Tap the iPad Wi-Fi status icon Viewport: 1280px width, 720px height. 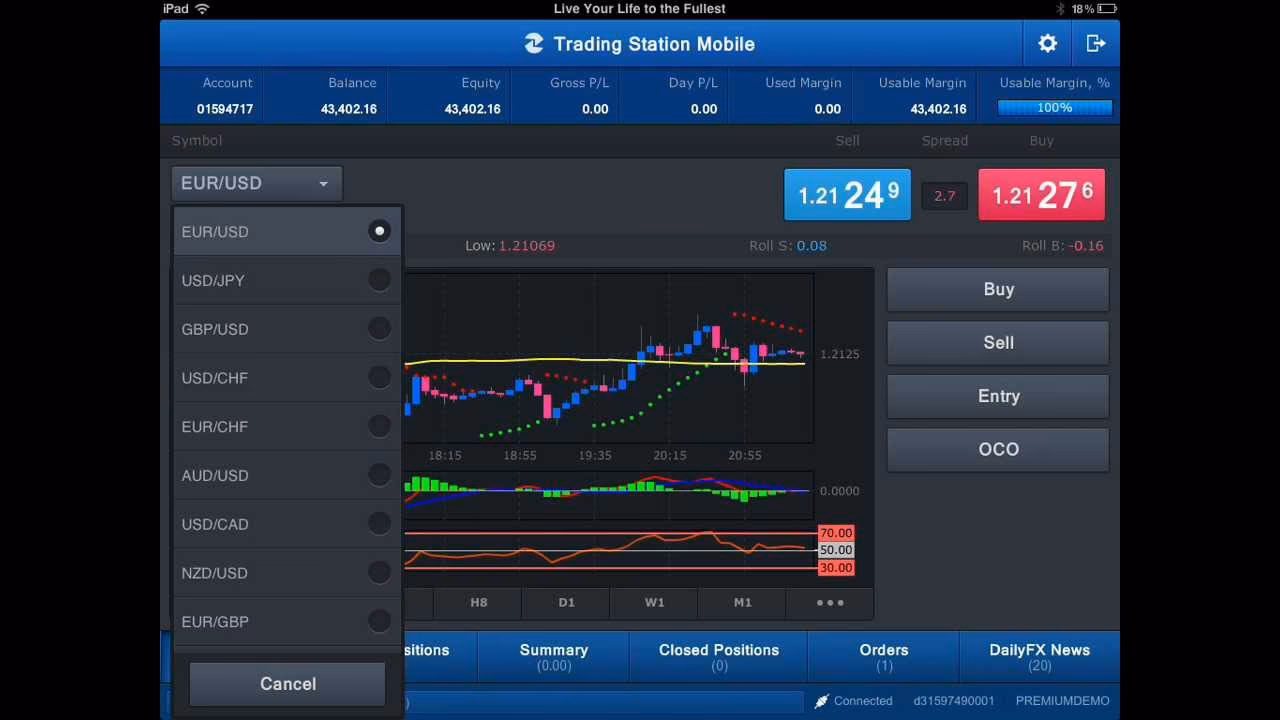[203, 8]
